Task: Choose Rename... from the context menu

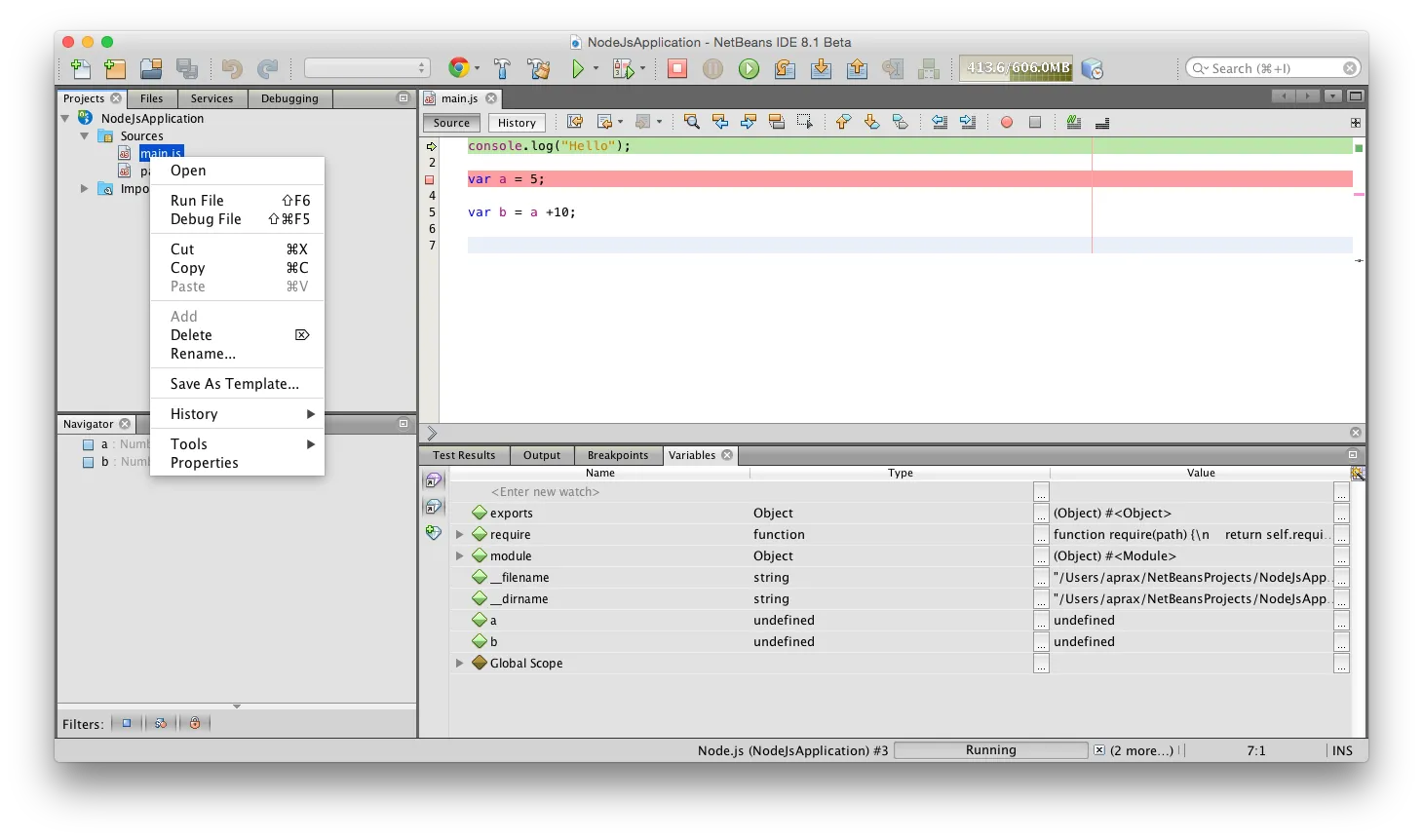Action: click(238, 354)
